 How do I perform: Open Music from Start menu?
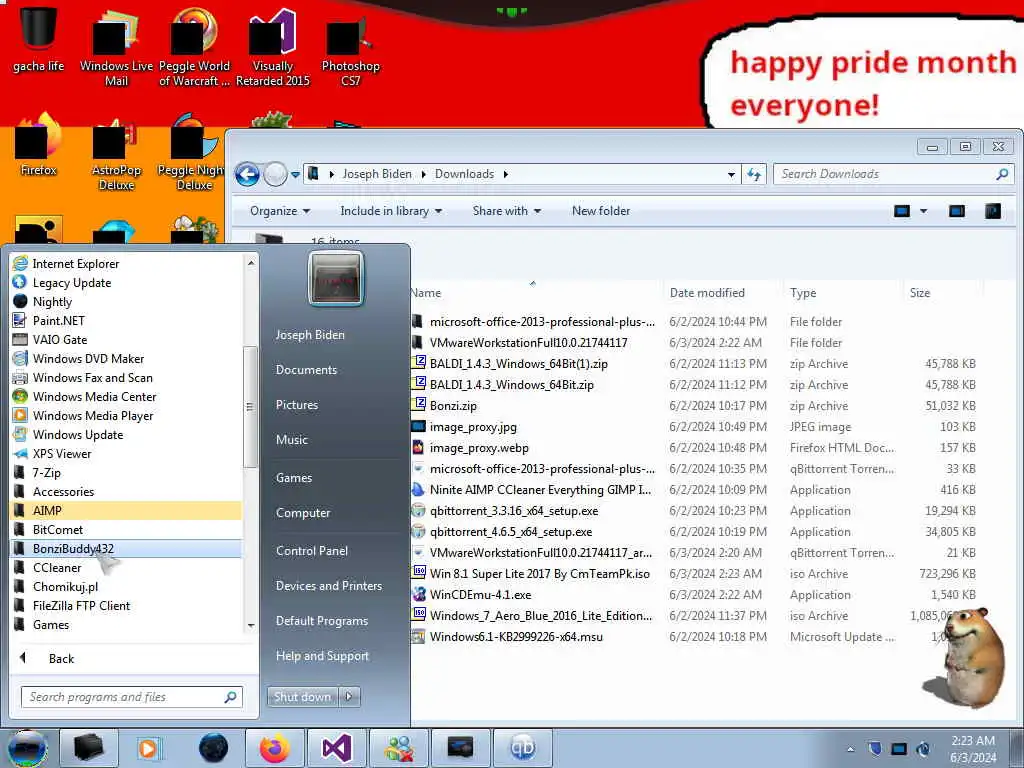pos(291,440)
